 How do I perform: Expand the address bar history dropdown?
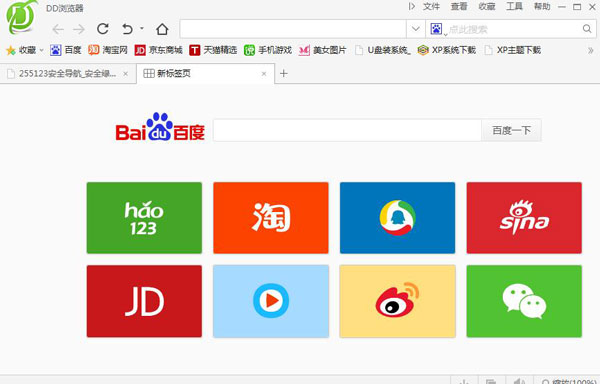pyautogui.click(x=416, y=29)
